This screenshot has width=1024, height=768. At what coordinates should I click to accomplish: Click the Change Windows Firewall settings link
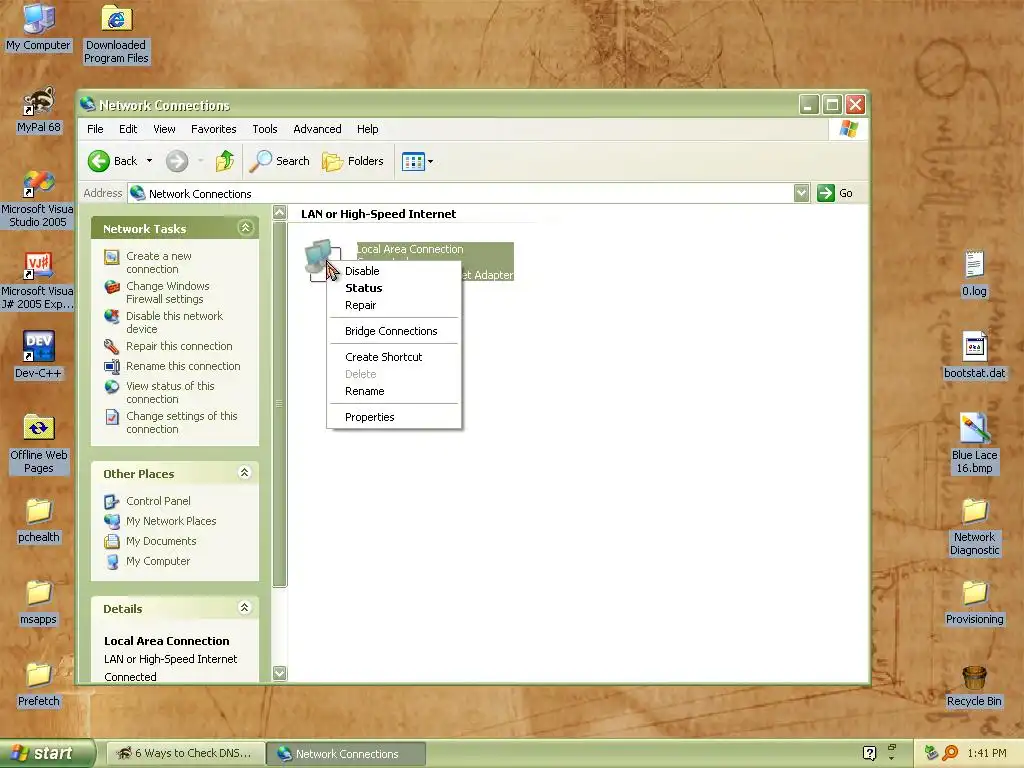click(x=168, y=293)
